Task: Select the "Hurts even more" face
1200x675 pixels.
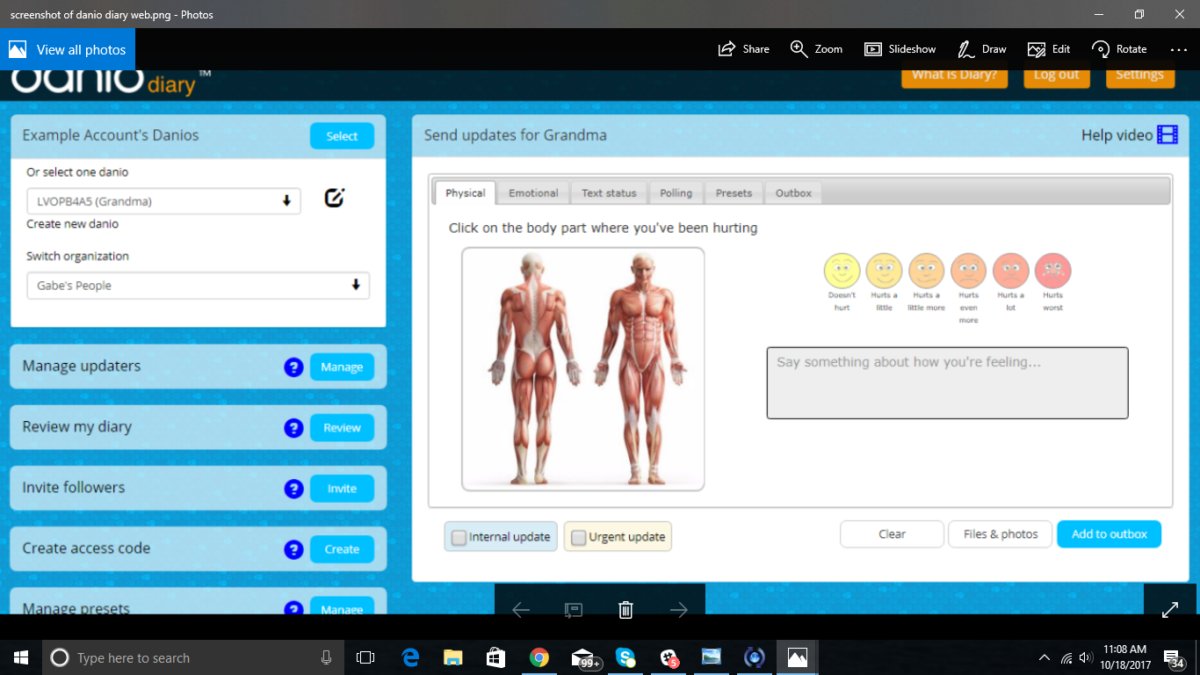Action: 968,270
